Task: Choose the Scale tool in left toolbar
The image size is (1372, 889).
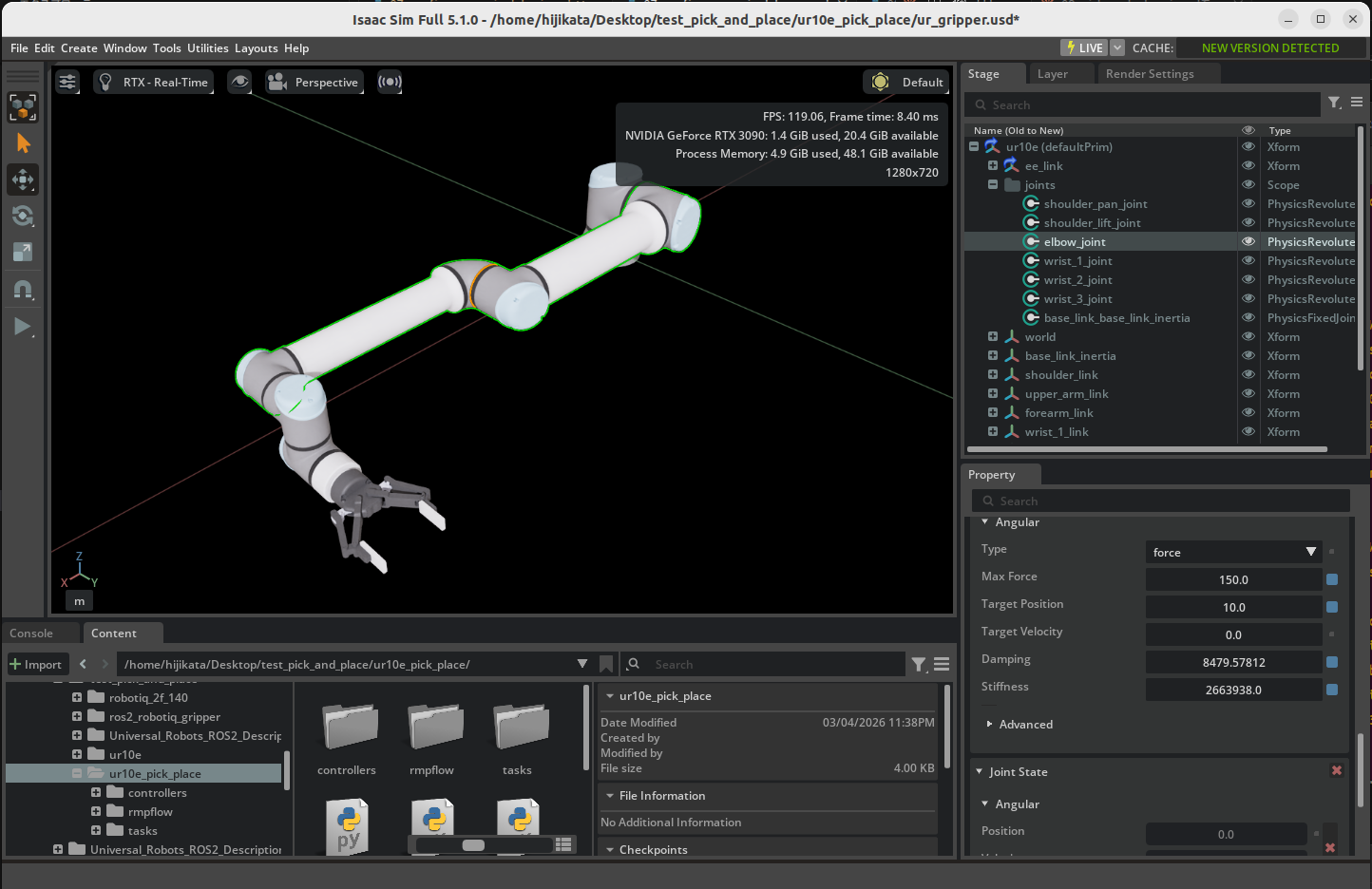Action: (x=23, y=252)
